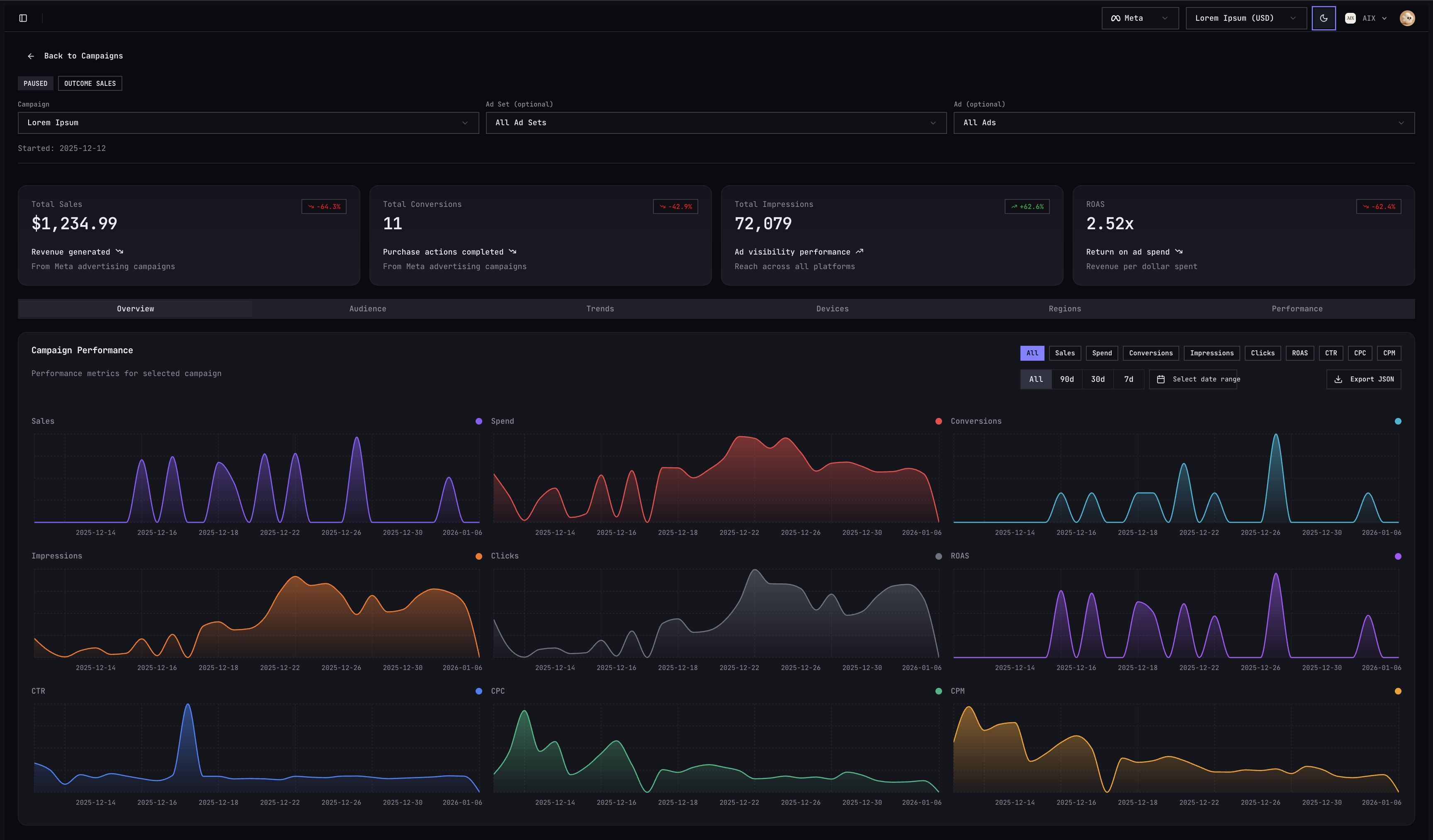This screenshot has height=840, width=1433.
Task: Toggle dark mode with the moon icon
Action: pos(1324,18)
